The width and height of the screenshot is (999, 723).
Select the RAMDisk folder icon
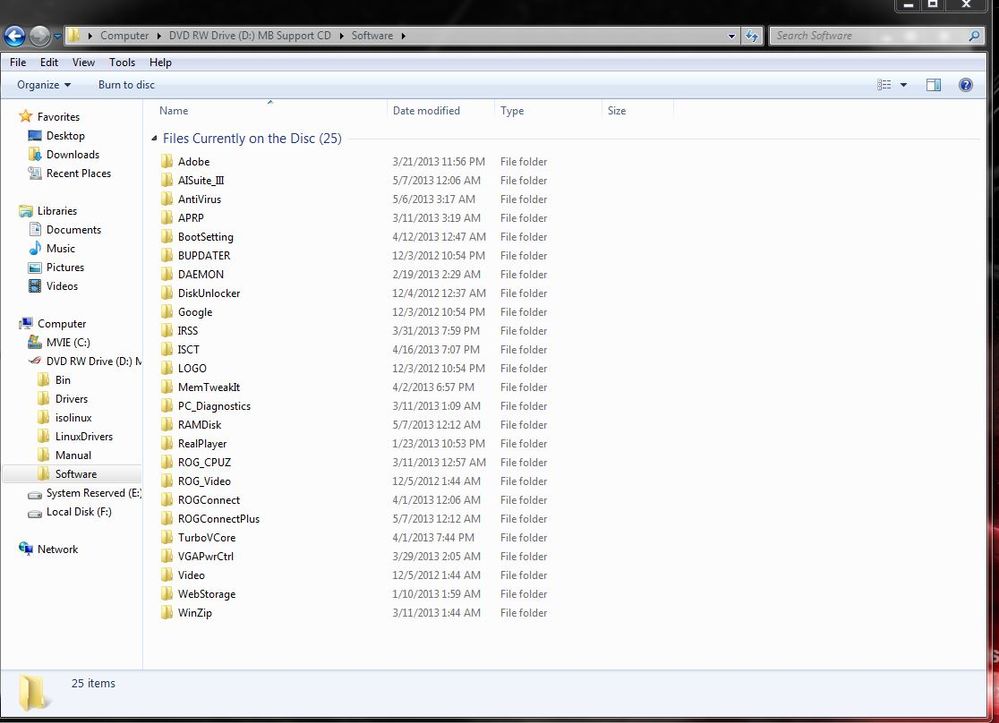pos(166,424)
